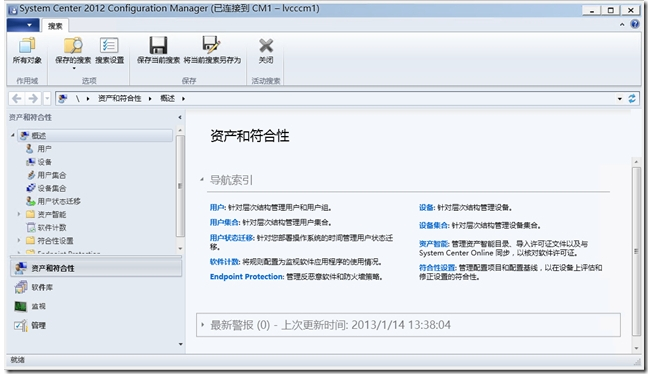
Task: Open the address bar history dropdown
Action: coord(619,98)
